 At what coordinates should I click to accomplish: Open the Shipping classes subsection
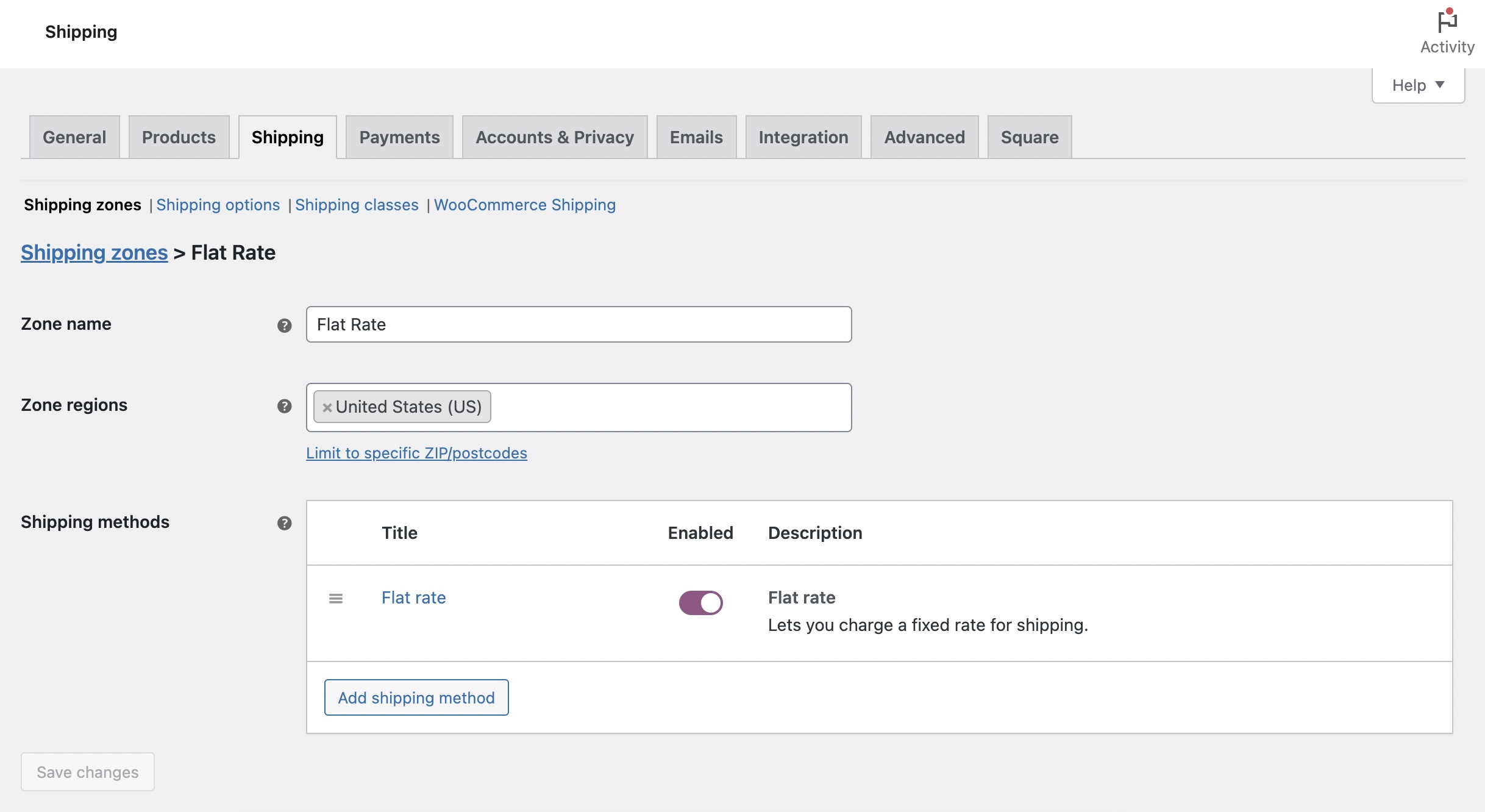(x=357, y=205)
